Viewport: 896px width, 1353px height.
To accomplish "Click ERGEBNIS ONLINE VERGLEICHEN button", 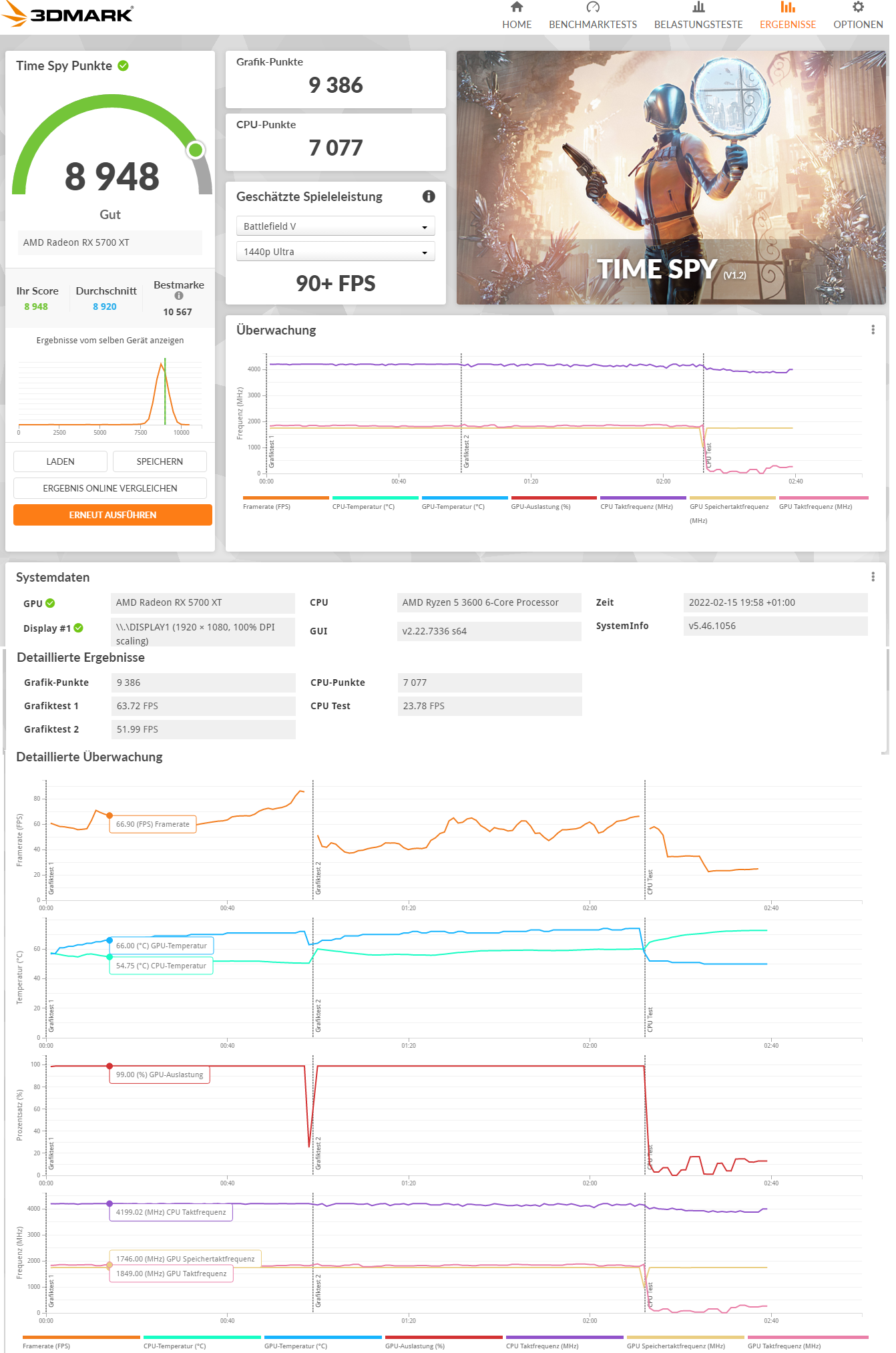I will pyautogui.click(x=110, y=488).
